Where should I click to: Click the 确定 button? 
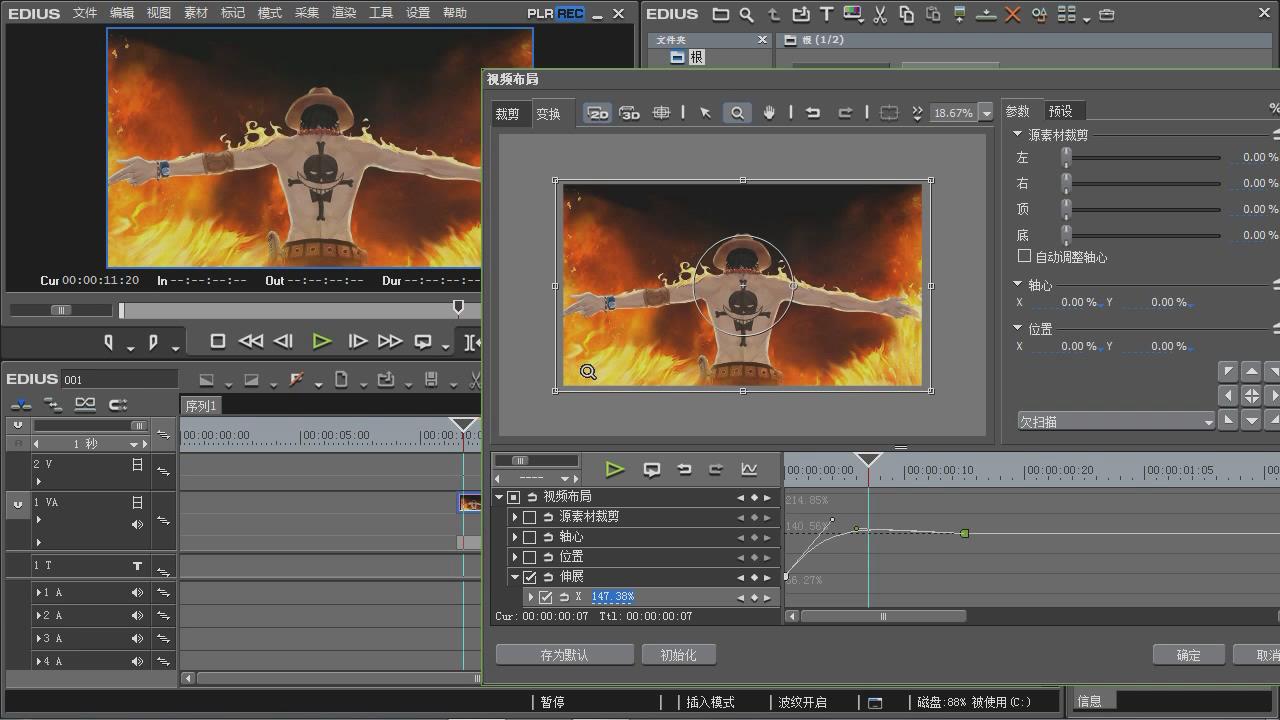pyautogui.click(x=1189, y=655)
